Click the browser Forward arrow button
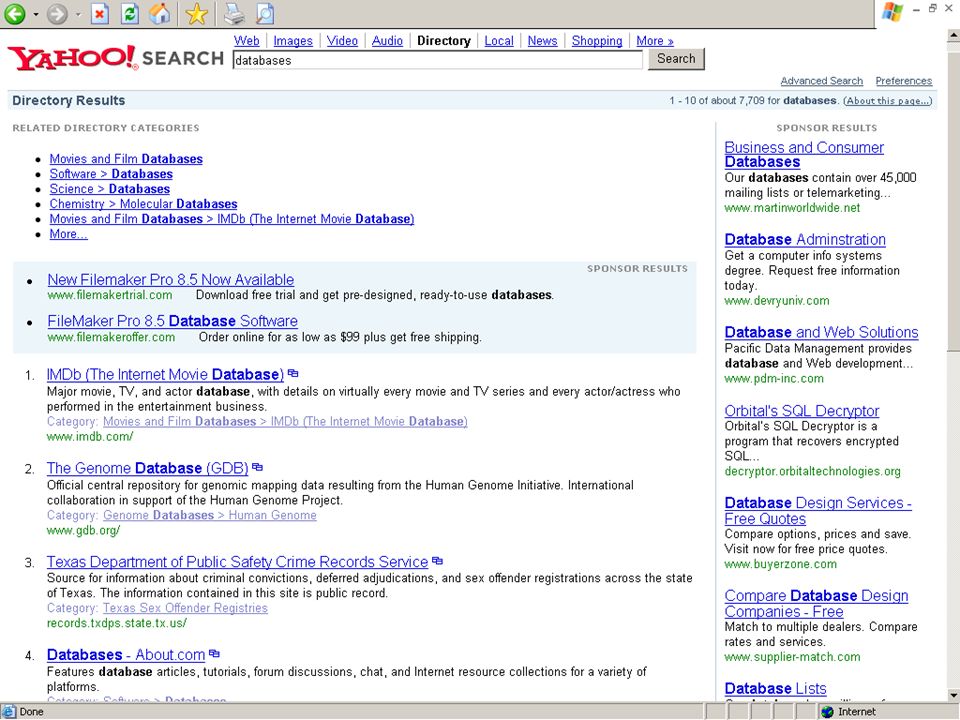Screen dimensions: 960x720 click(58, 13)
